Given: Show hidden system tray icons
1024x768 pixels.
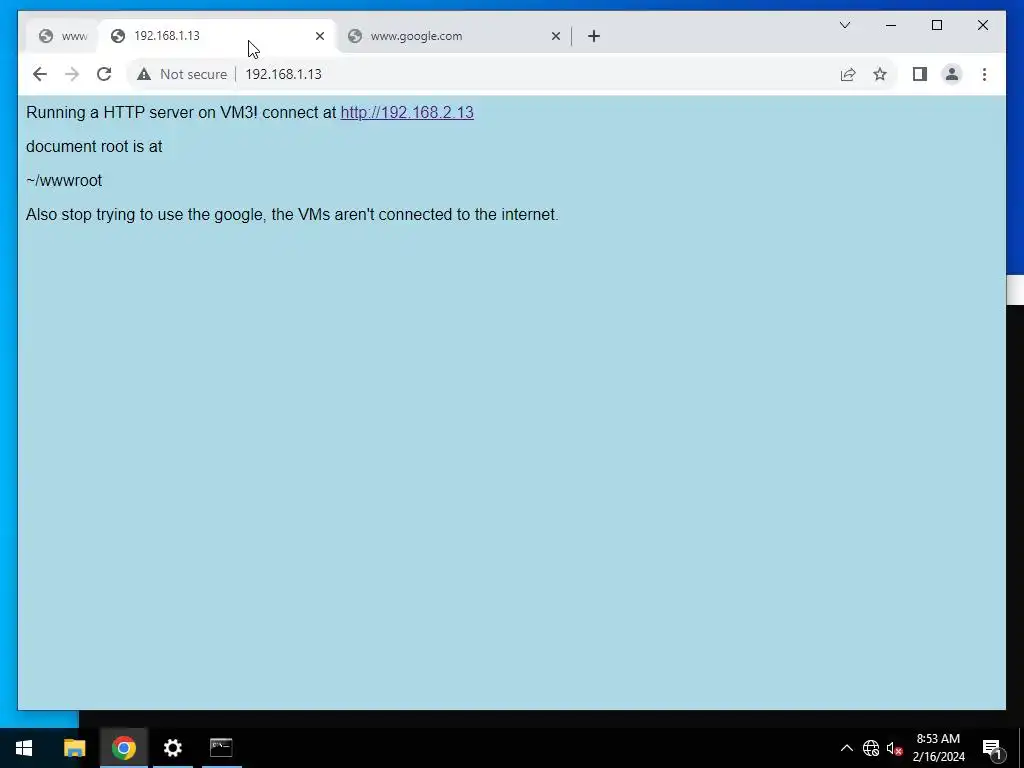Looking at the screenshot, I should coord(846,748).
